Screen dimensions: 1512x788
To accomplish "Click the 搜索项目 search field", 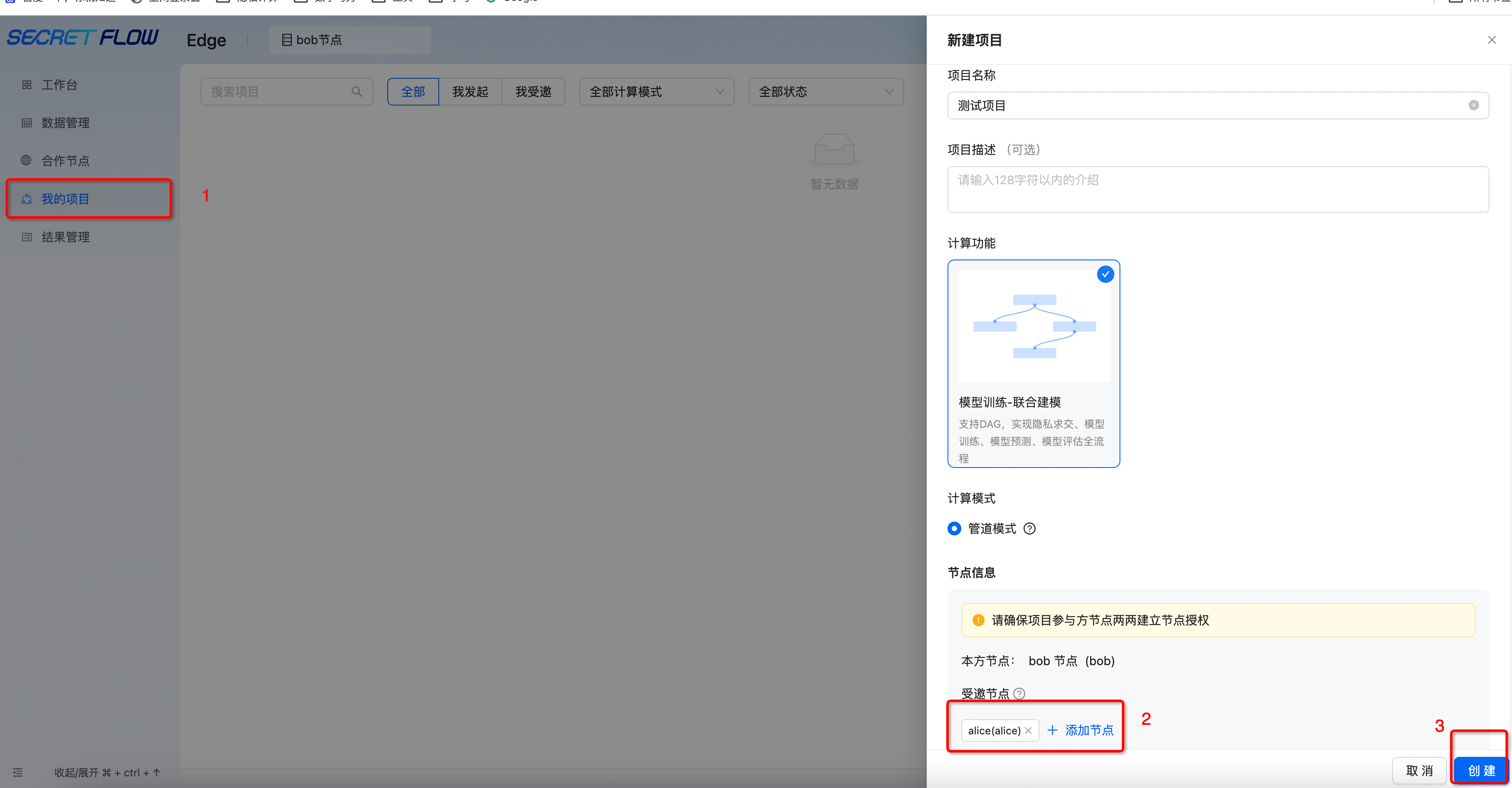I will [287, 92].
